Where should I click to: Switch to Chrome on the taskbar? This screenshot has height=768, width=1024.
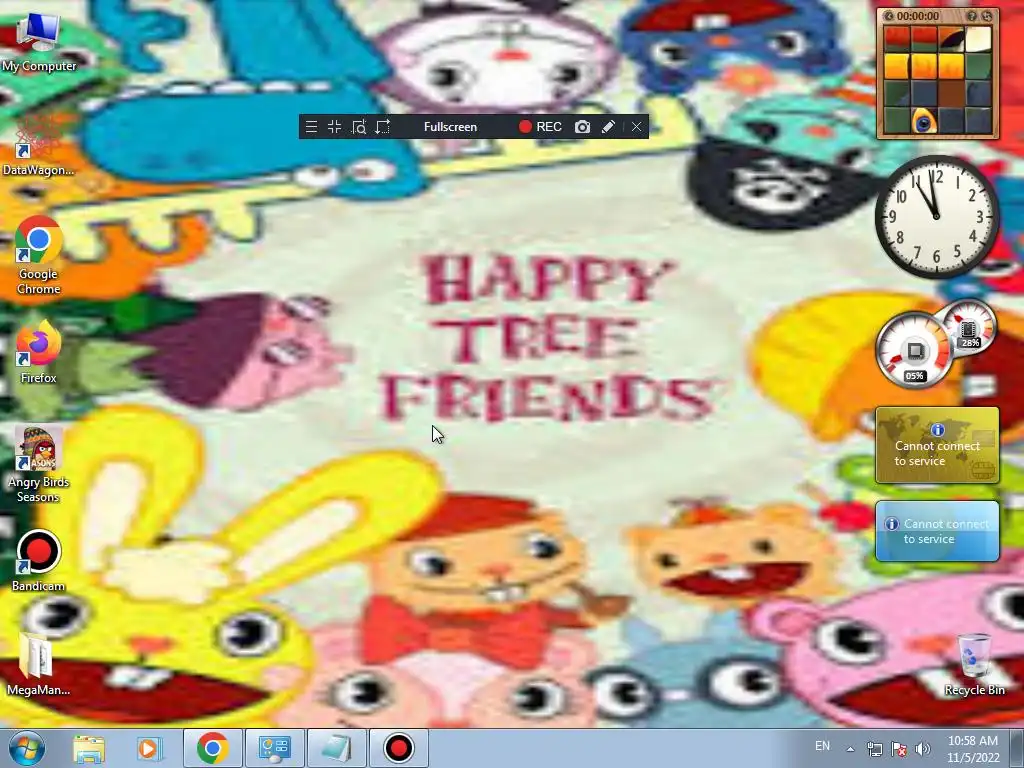pyautogui.click(x=212, y=748)
